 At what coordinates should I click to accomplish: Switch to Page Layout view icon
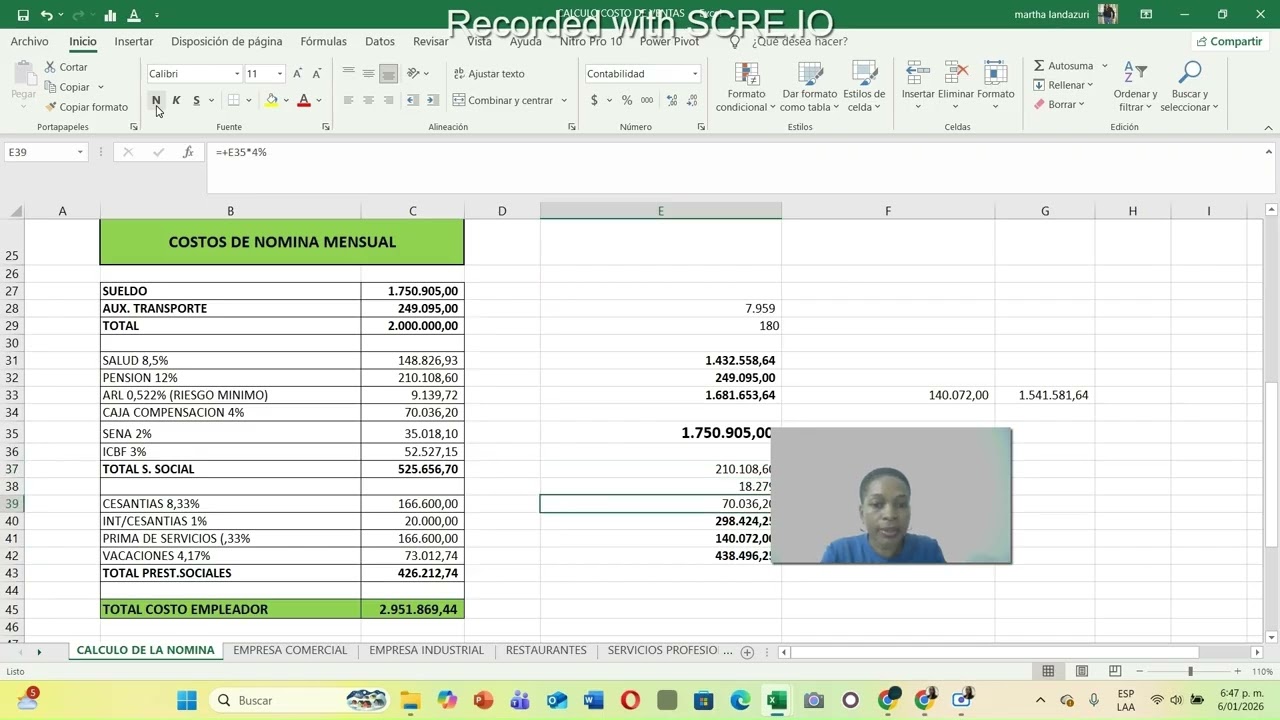point(1081,671)
